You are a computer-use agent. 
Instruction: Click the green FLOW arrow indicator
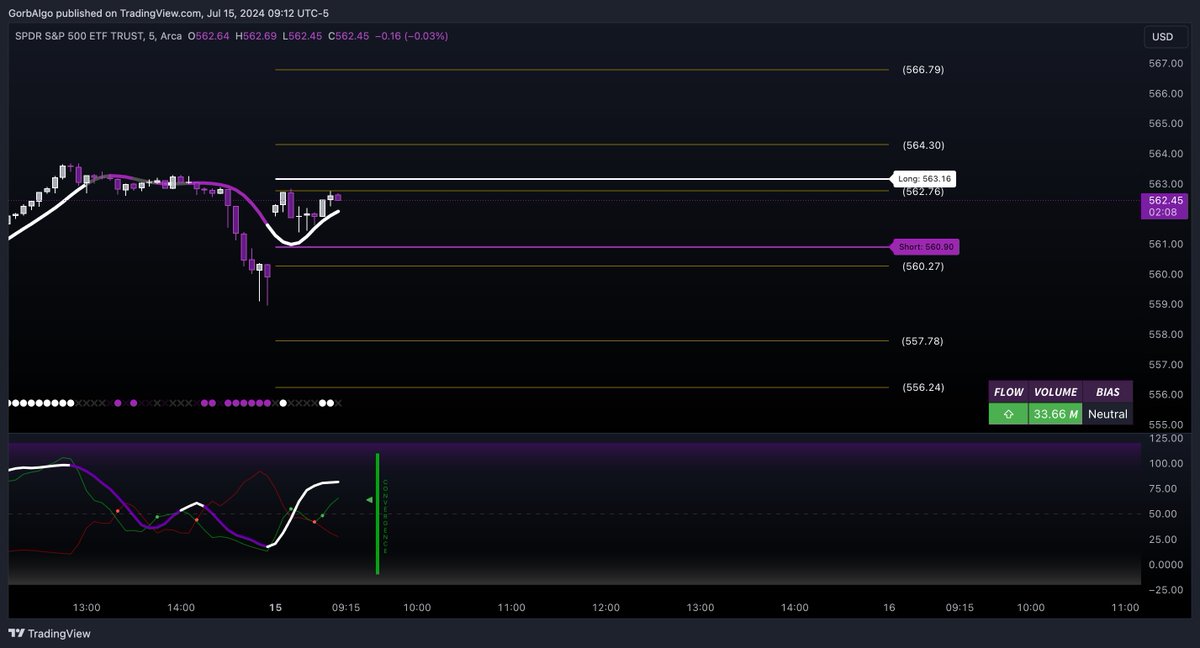pyautogui.click(x=1010, y=413)
